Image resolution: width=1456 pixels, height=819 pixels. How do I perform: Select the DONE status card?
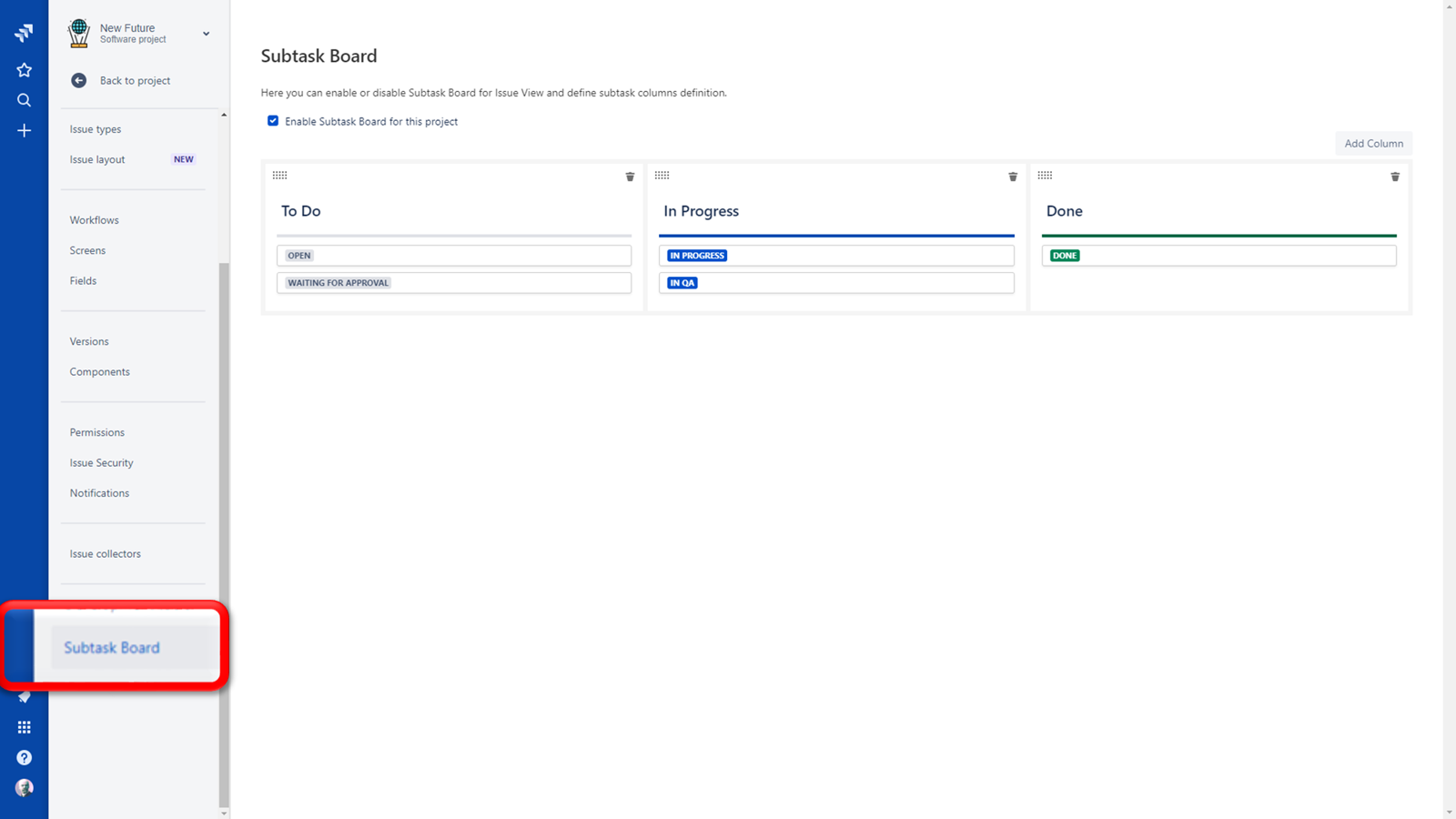pyautogui.click(x=1219, y=256)
